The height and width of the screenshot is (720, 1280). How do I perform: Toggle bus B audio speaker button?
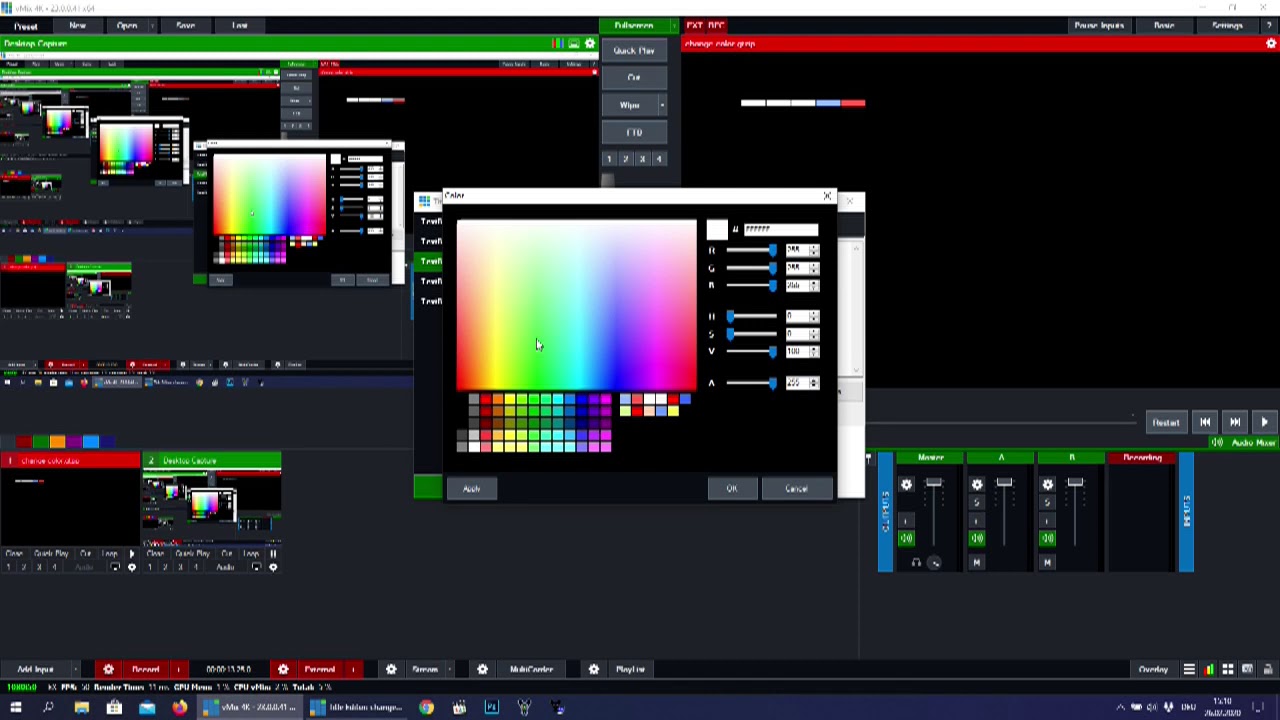click(x=1047, y=539)
